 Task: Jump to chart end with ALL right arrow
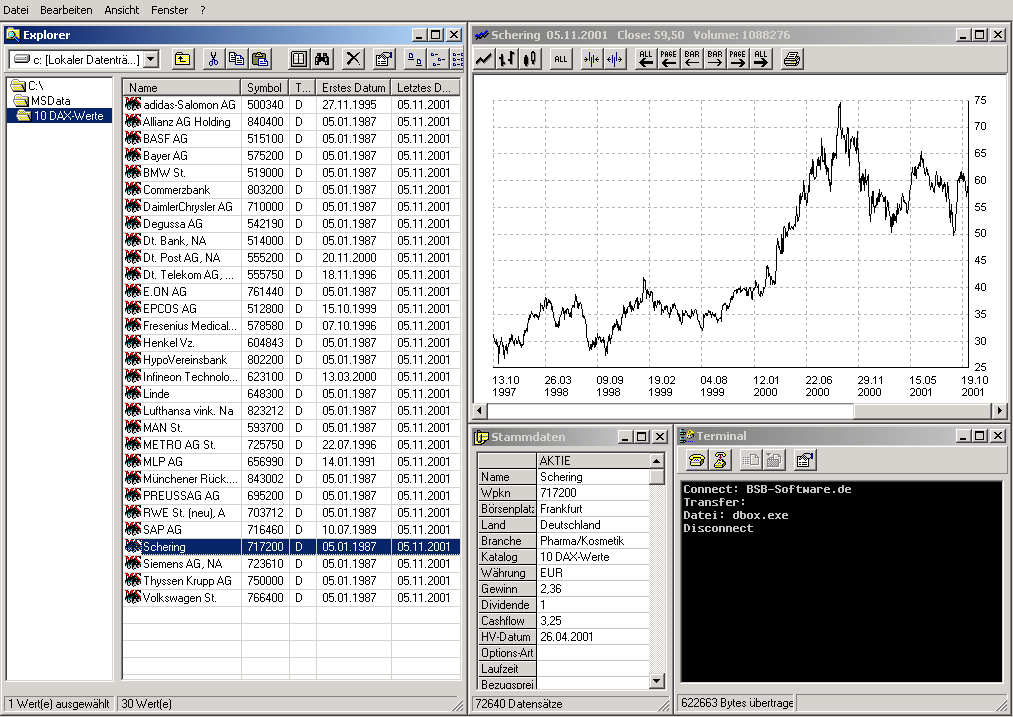point(761,59)
